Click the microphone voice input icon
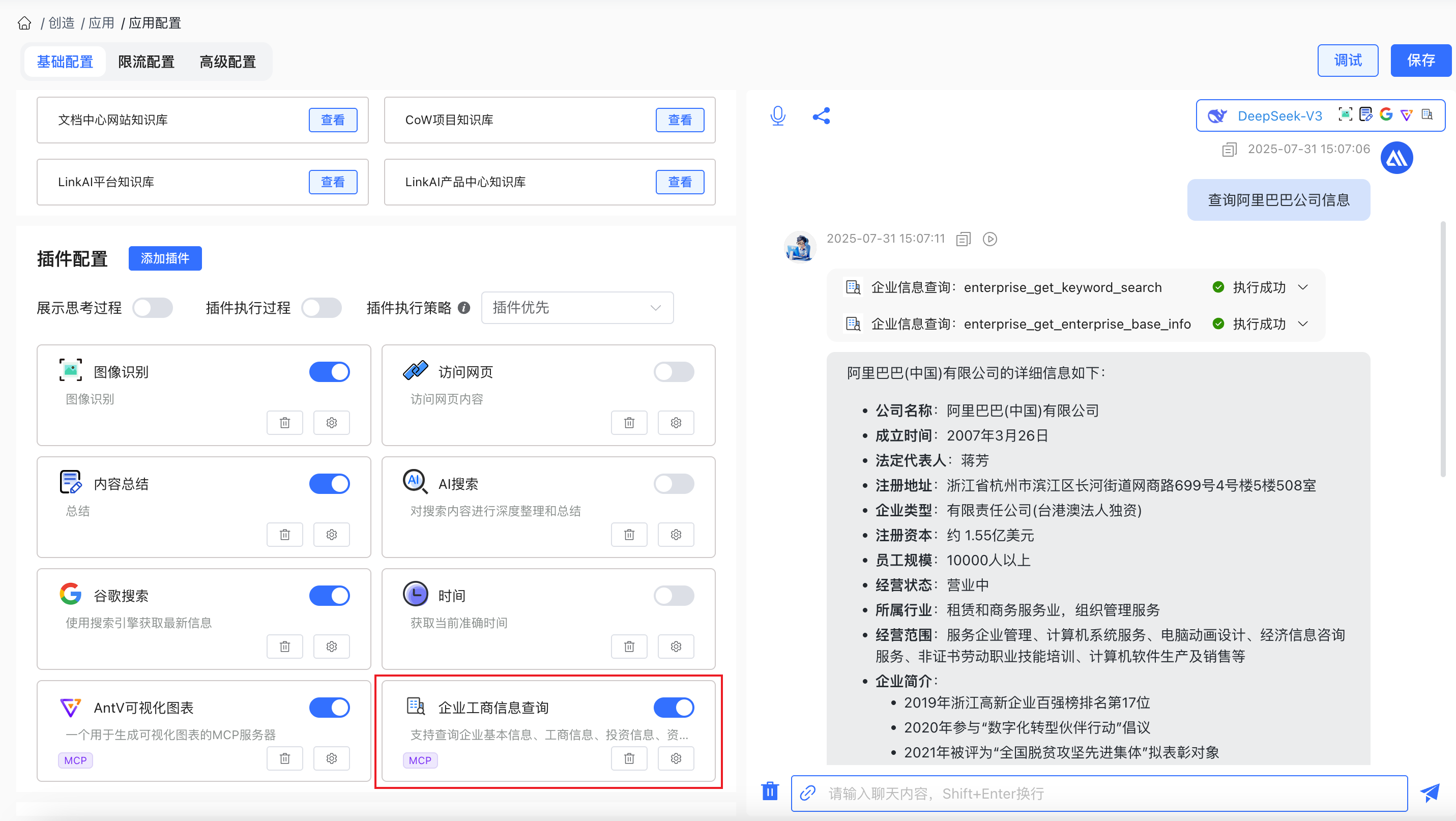The image size is (1456, 821). (778, 116)
